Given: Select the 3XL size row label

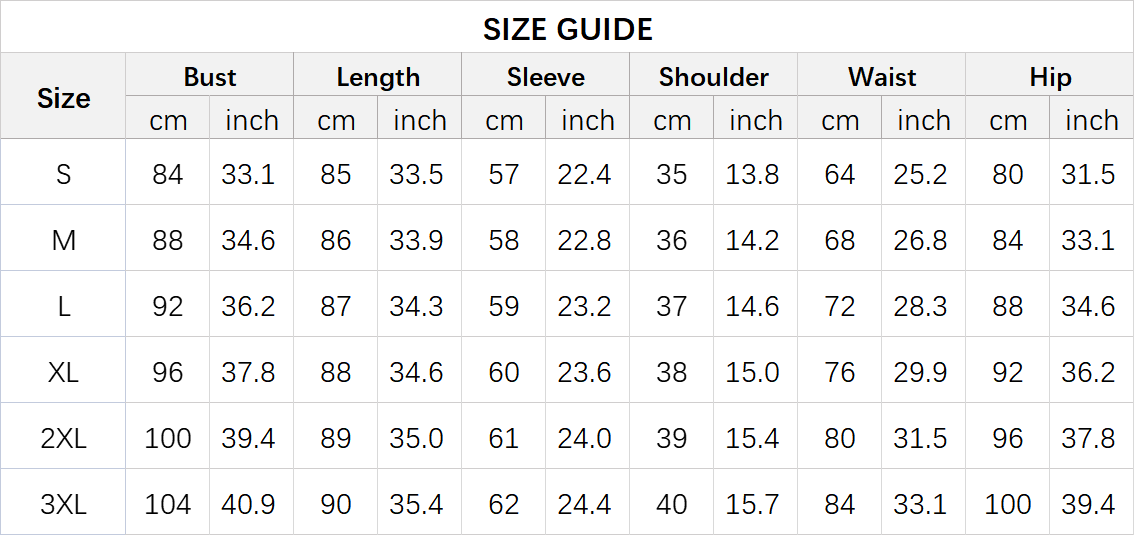Looking at the screenshot, I should point(63,504).
